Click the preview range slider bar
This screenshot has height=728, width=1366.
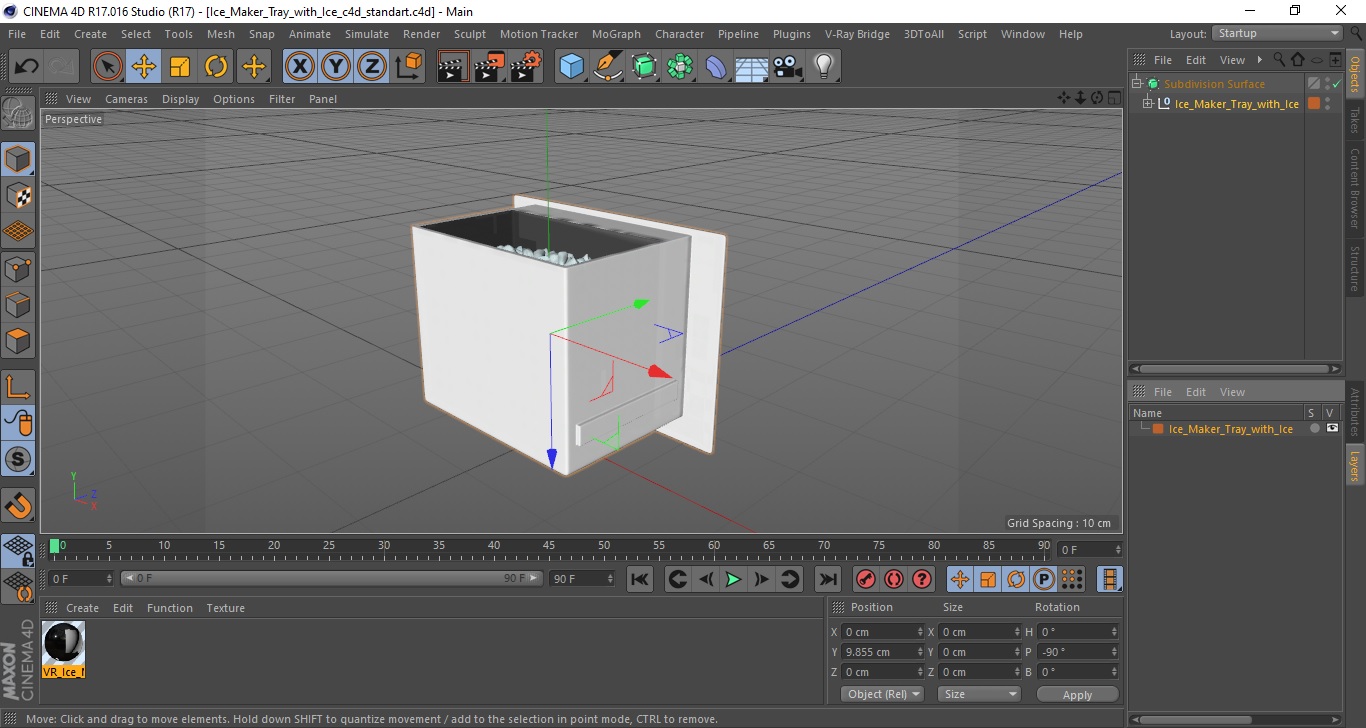(331, 579)
